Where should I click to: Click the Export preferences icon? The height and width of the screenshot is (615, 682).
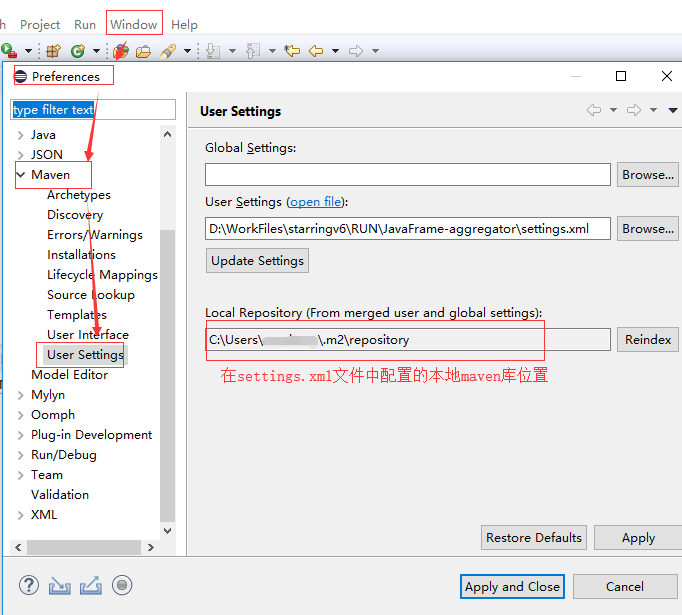[91, 585]
